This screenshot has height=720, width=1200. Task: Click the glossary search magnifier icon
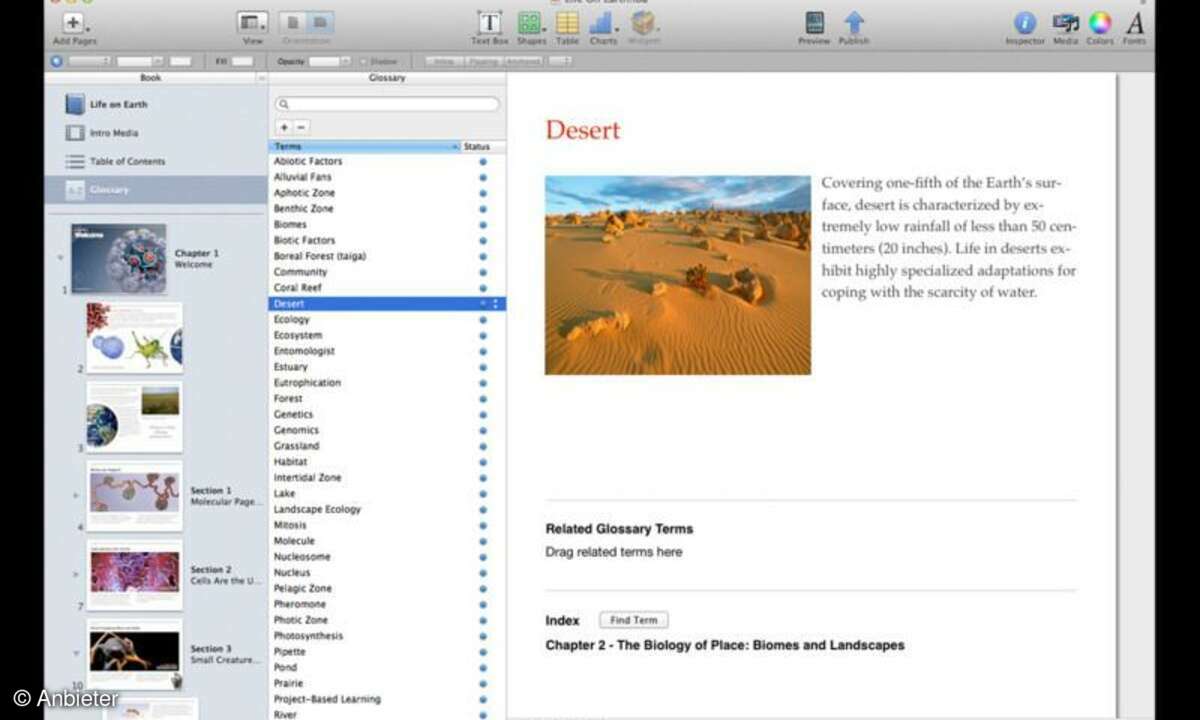click(284, 104)
